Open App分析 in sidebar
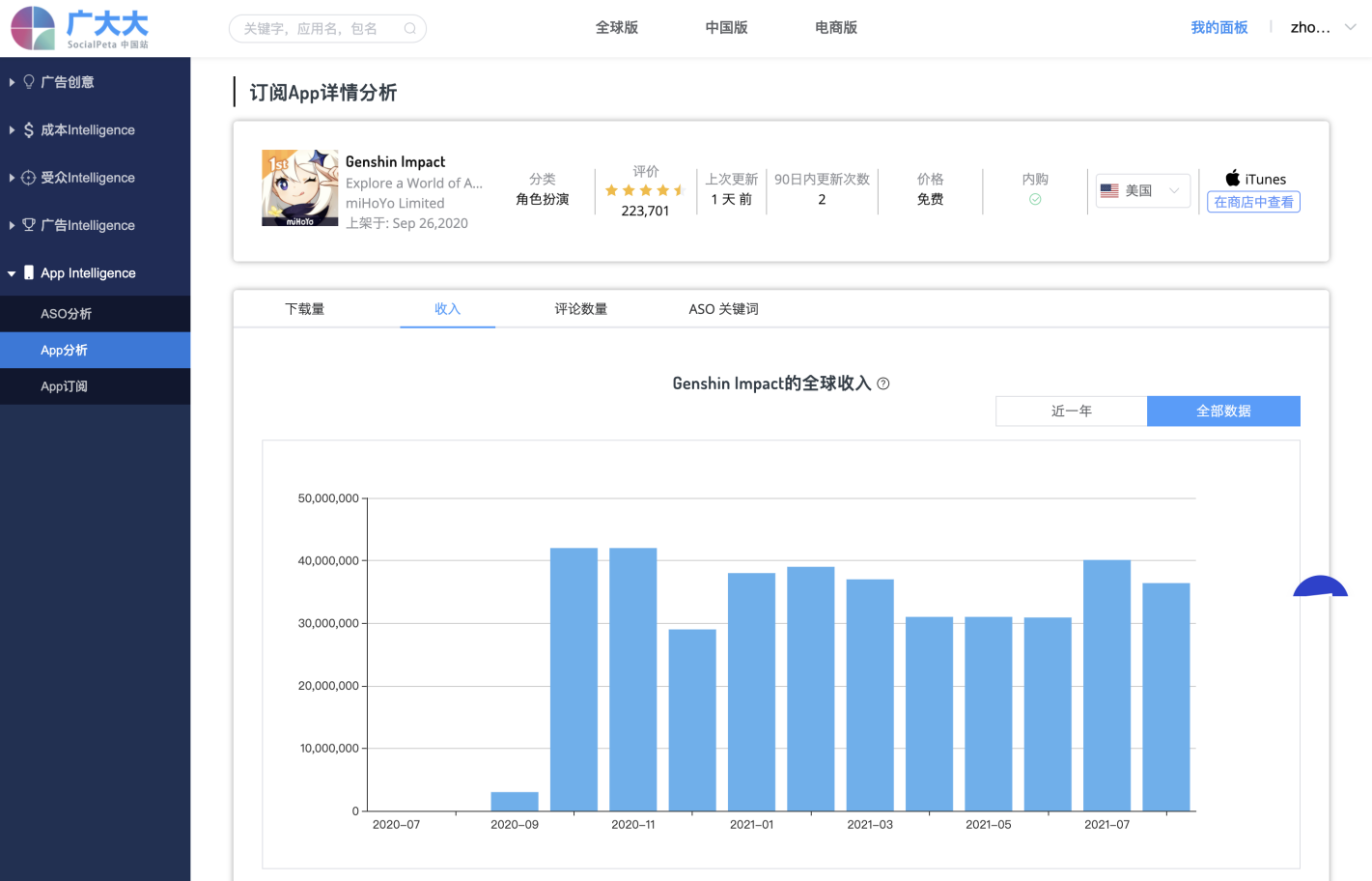Image resolution: width=1372 pixels, height=881 pixels. tap(95, 350)
